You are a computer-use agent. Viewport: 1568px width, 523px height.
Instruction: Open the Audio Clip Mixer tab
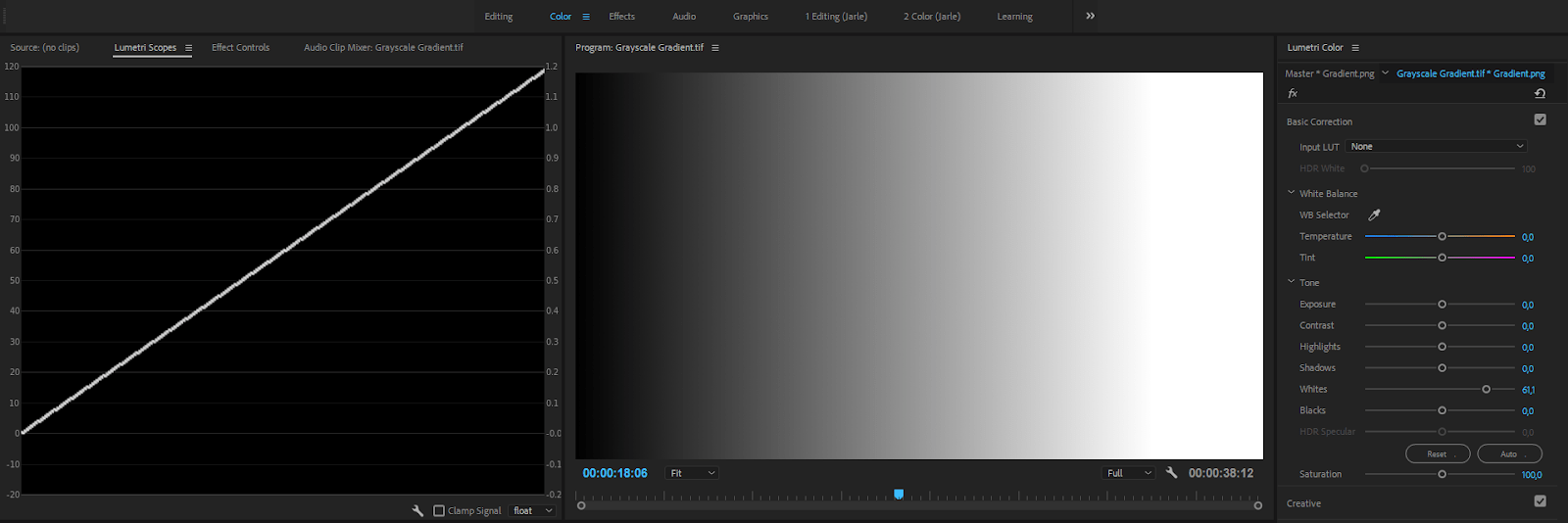[x=383, y=48]
